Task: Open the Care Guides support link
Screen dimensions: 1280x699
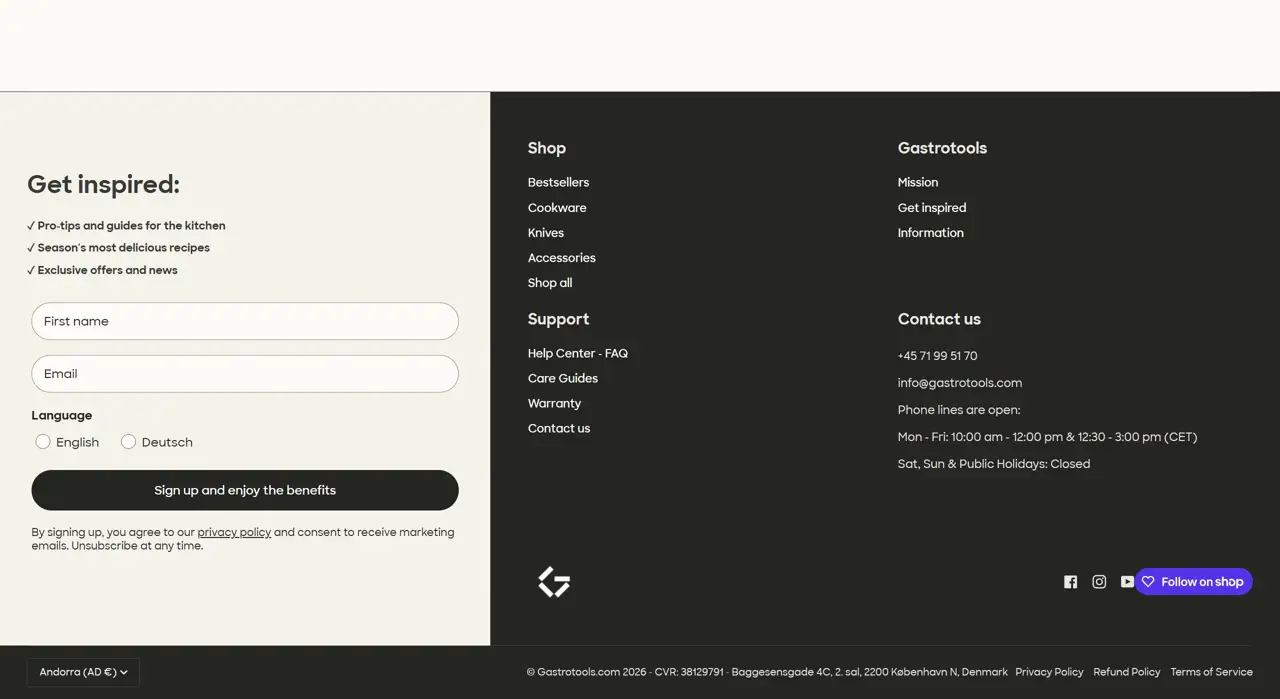Action: [563, 378]
